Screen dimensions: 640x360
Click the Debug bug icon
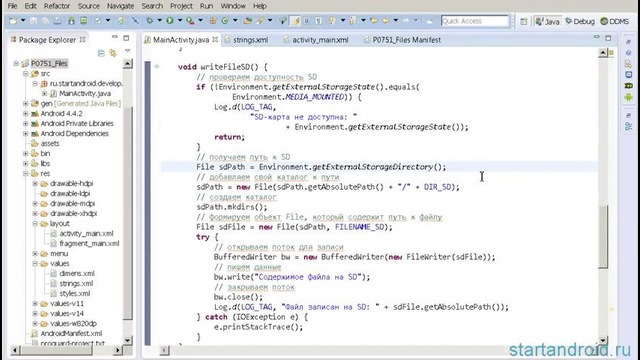(150, 21)
